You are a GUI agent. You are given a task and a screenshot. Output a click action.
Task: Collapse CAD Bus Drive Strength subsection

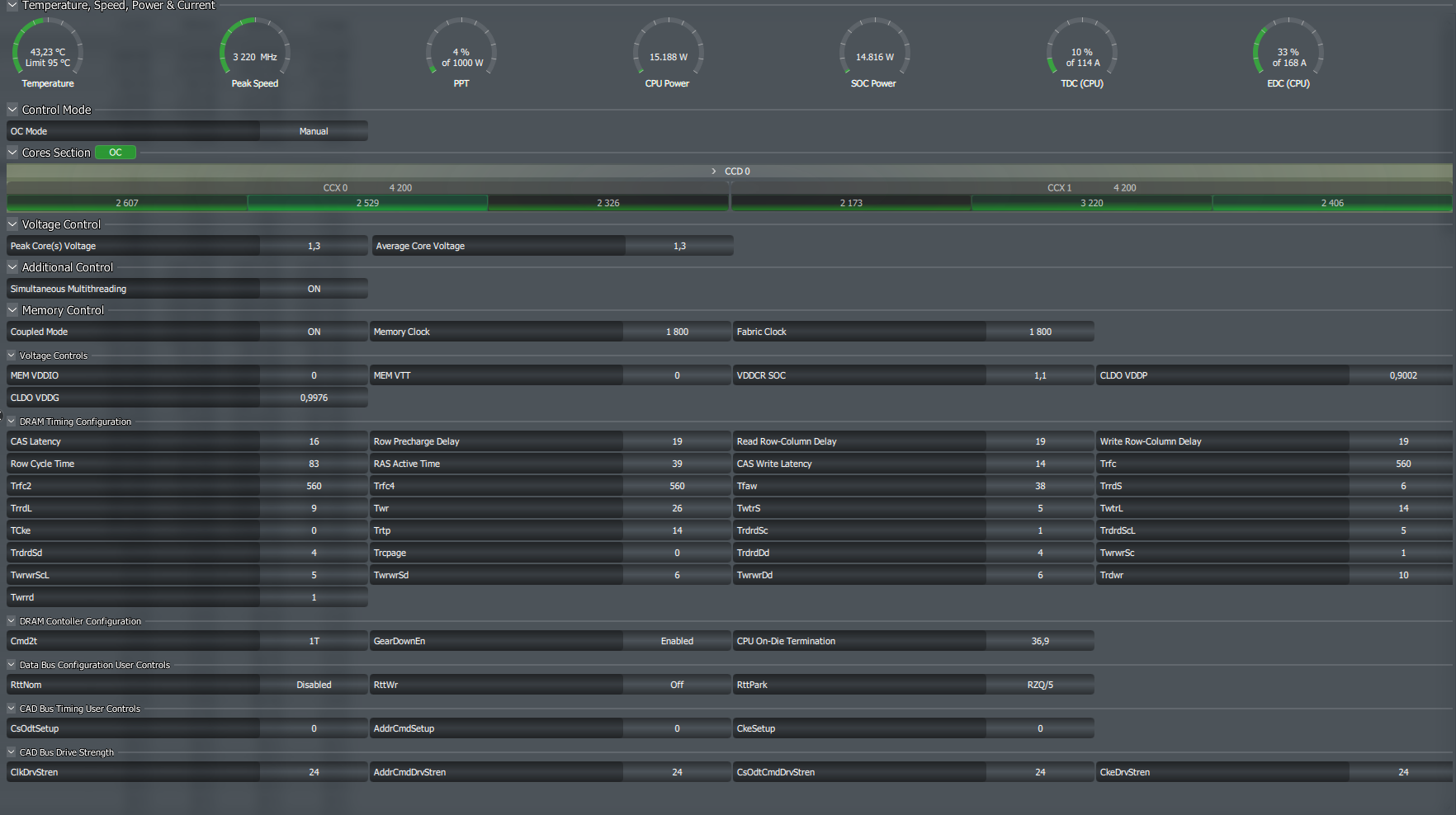(x=12, y=751)
